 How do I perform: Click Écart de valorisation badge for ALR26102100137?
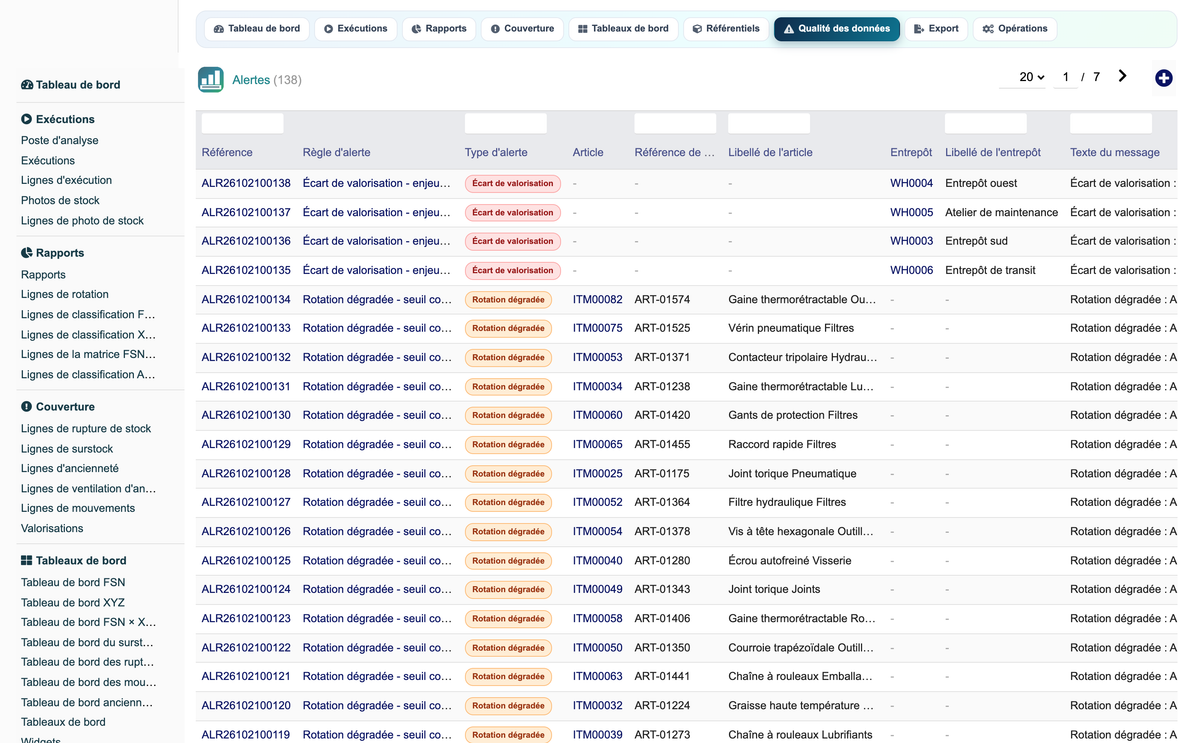coord(513,213)
